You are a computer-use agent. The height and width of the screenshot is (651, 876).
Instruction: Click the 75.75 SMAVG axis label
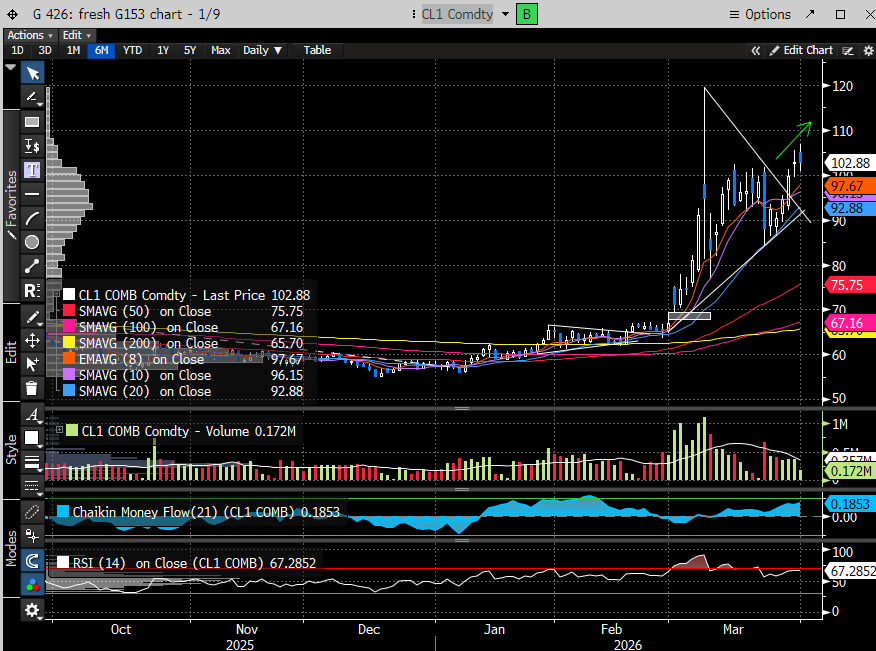point(850,285)
